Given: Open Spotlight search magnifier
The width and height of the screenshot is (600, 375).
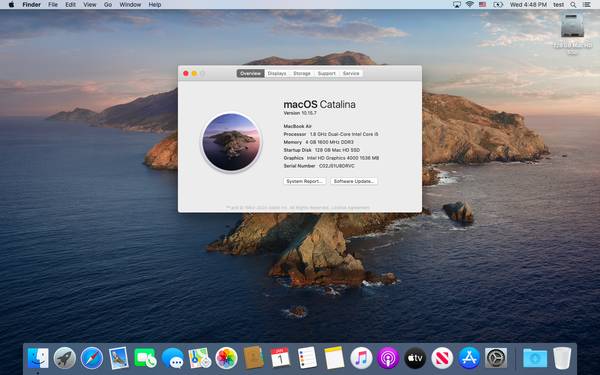Looking at the screenshot, I should [x=573, y=5].
